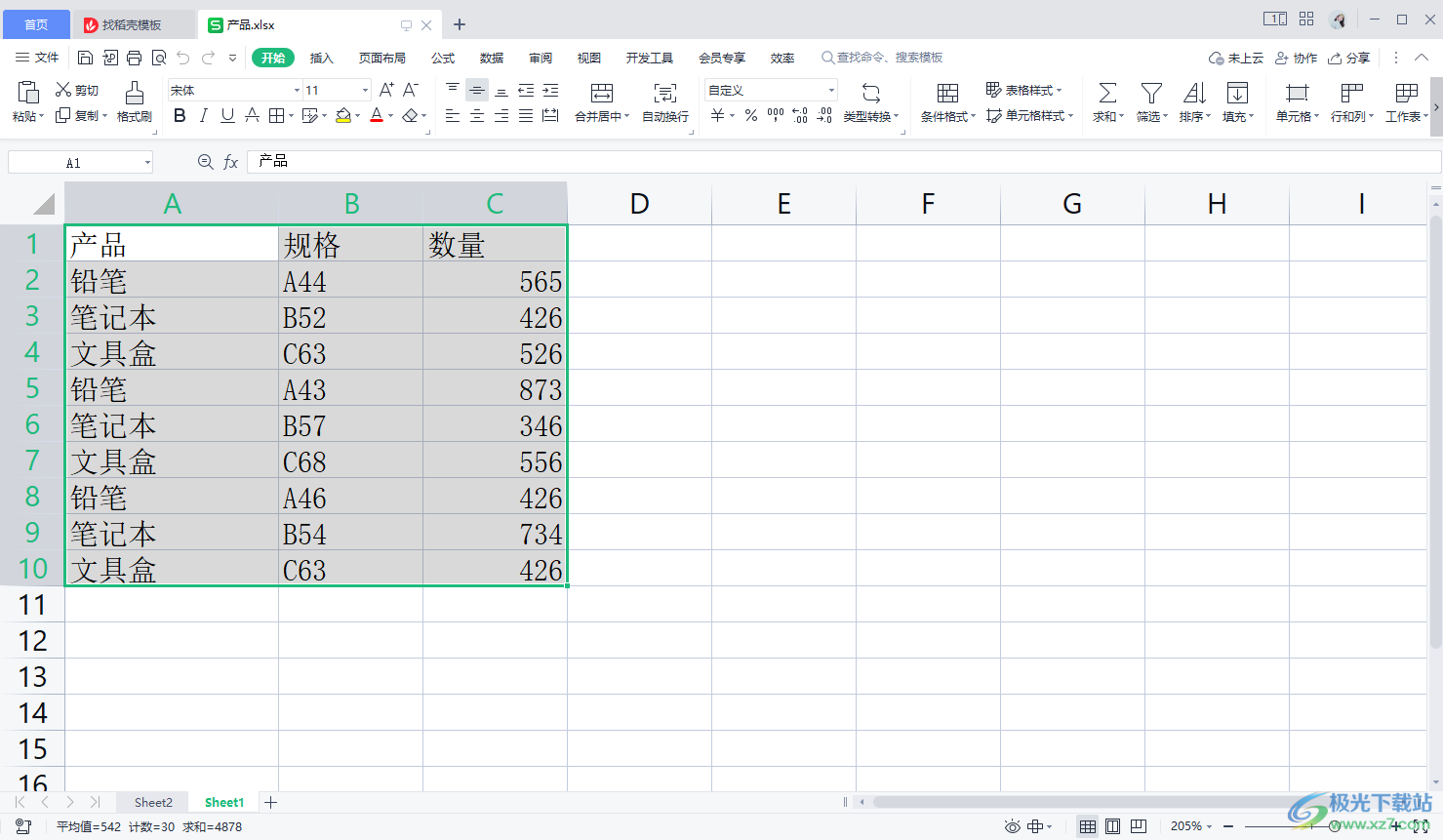Click the percent style icon
This screenshot has height=840, width=1443.
tap(751, 115)
